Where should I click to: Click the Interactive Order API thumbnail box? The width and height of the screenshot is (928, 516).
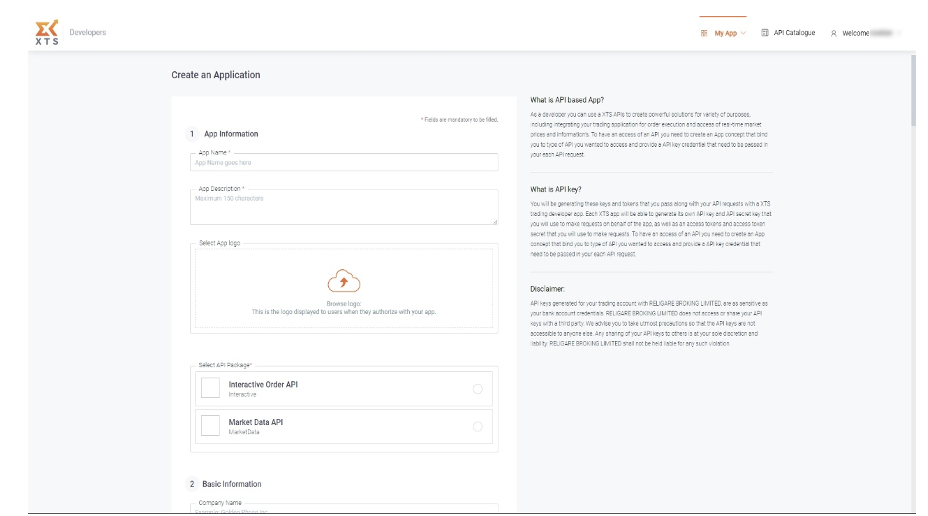click(x=210, y=388)
